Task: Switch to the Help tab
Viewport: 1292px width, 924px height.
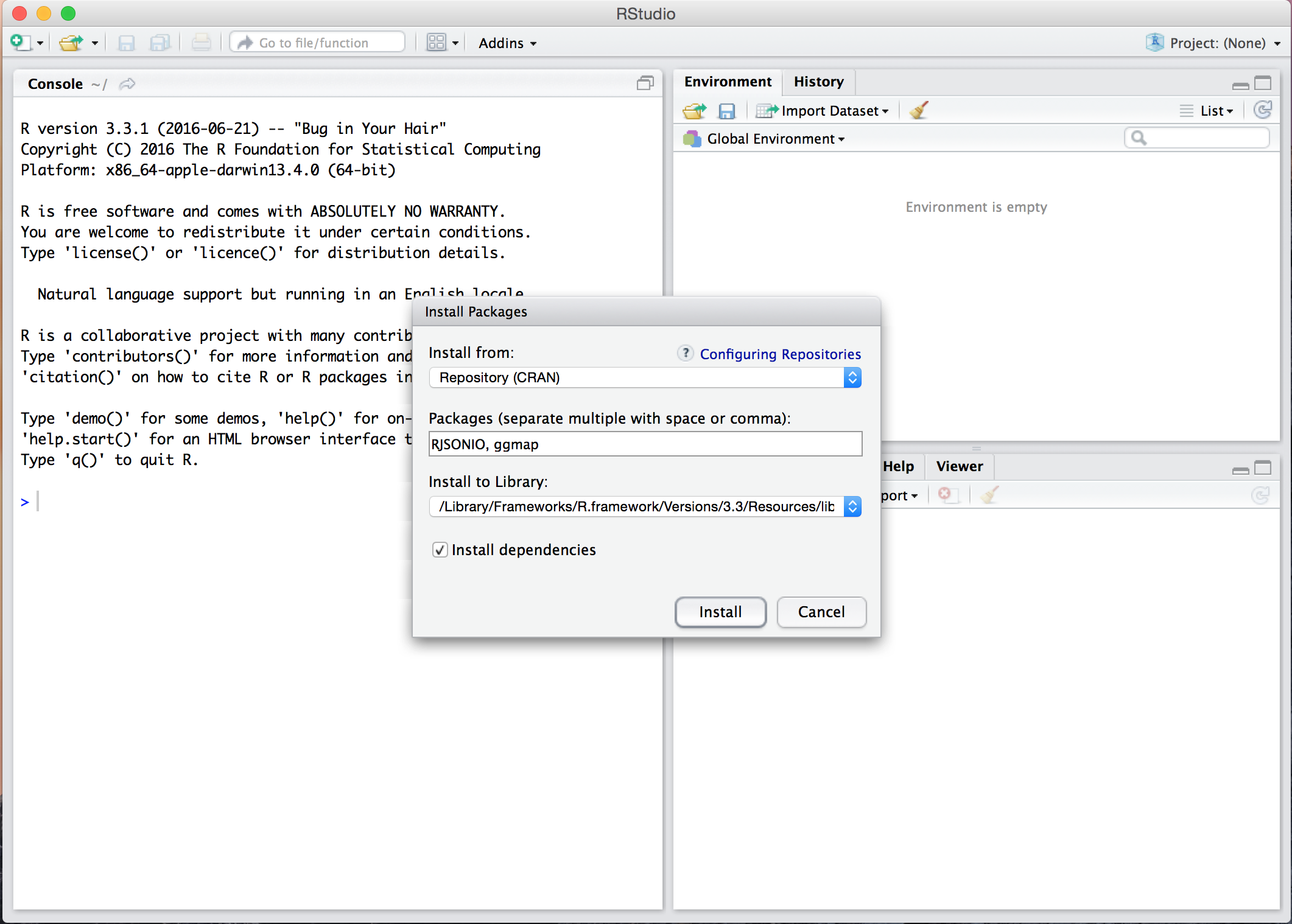Action: coord(898,466)
